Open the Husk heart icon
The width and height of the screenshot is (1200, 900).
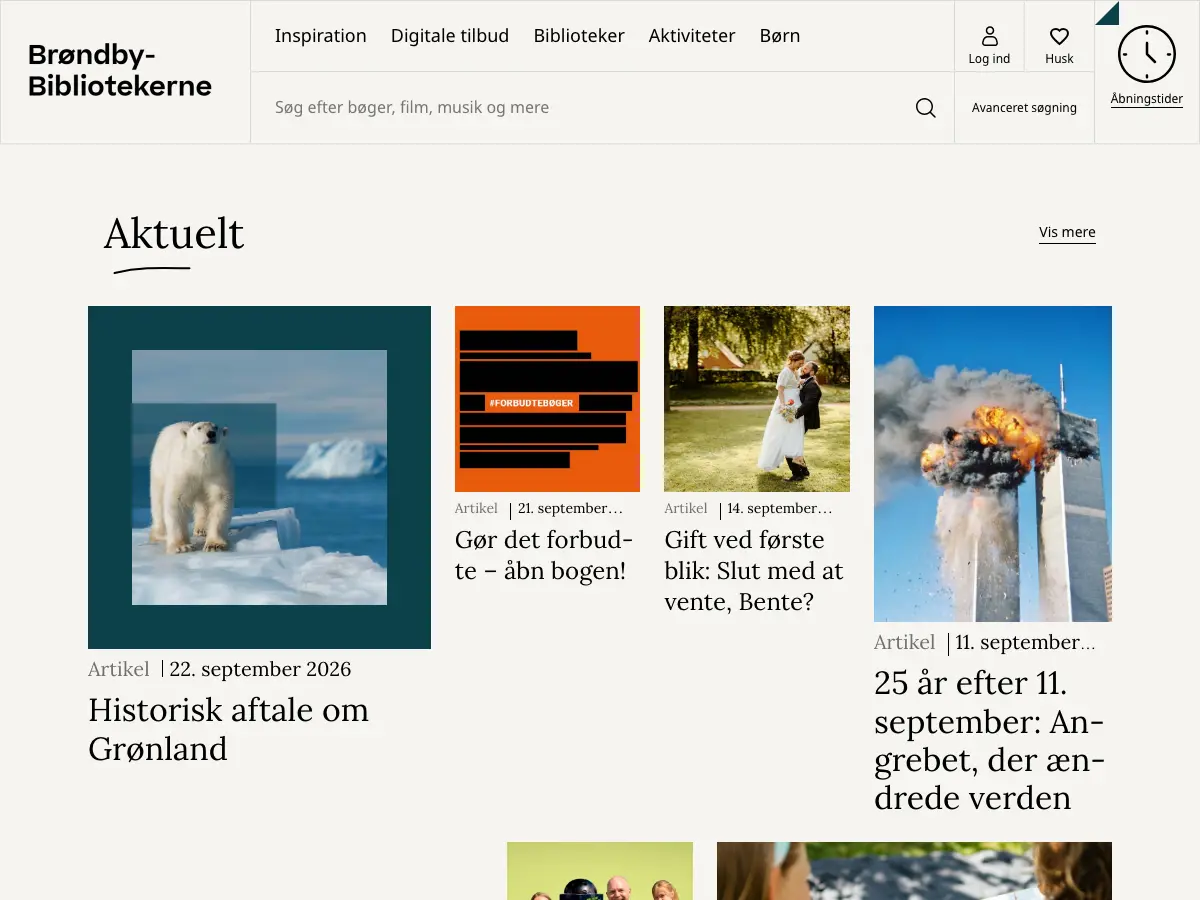click(x=1059, y=36)
